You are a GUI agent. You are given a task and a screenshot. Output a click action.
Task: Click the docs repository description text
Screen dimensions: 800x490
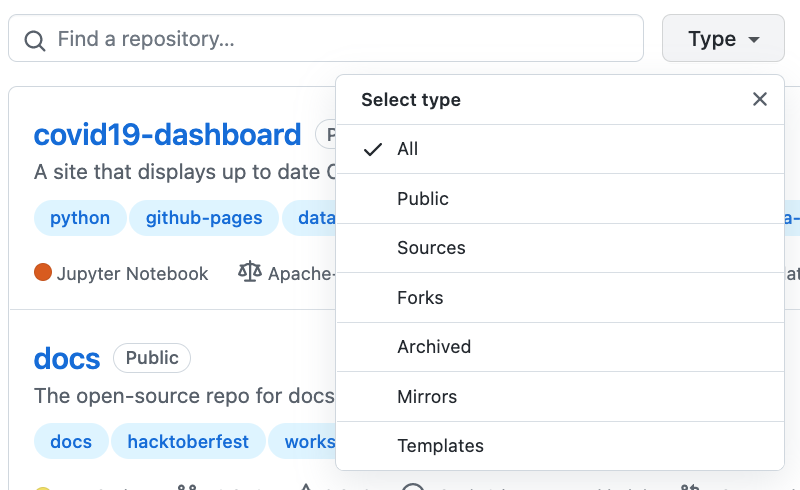[x=184, y=396]
